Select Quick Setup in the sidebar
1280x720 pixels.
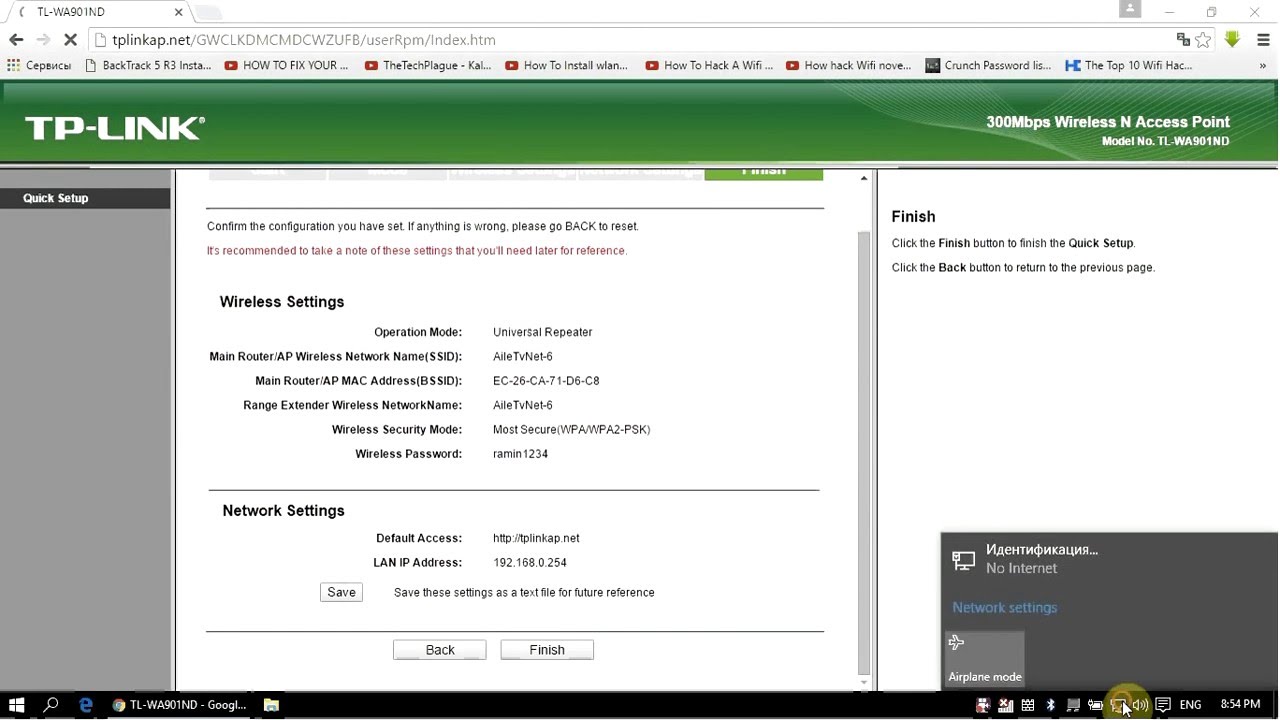(x=85, y=198)
